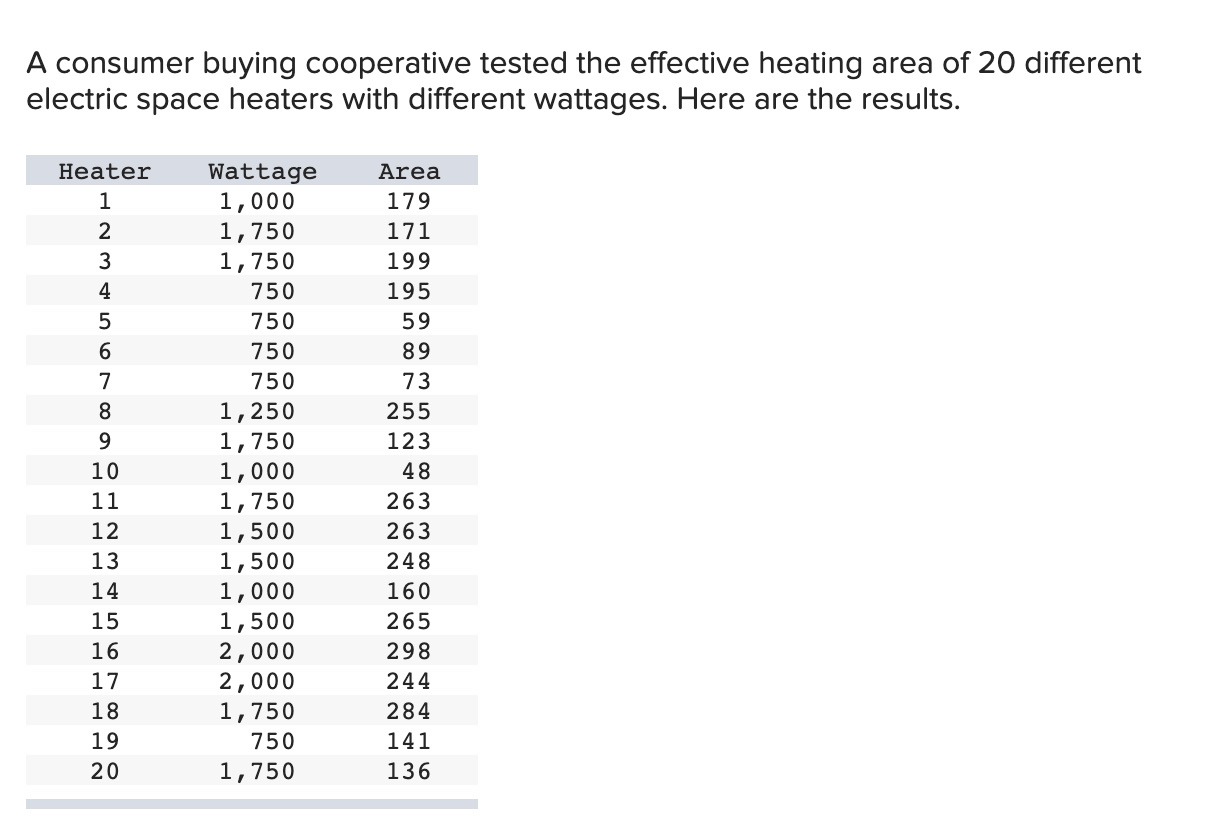Select area value 123 for heater 9
Image resolution: width=1227 pixels, height=836 pixels.
(x=409, y=441)
